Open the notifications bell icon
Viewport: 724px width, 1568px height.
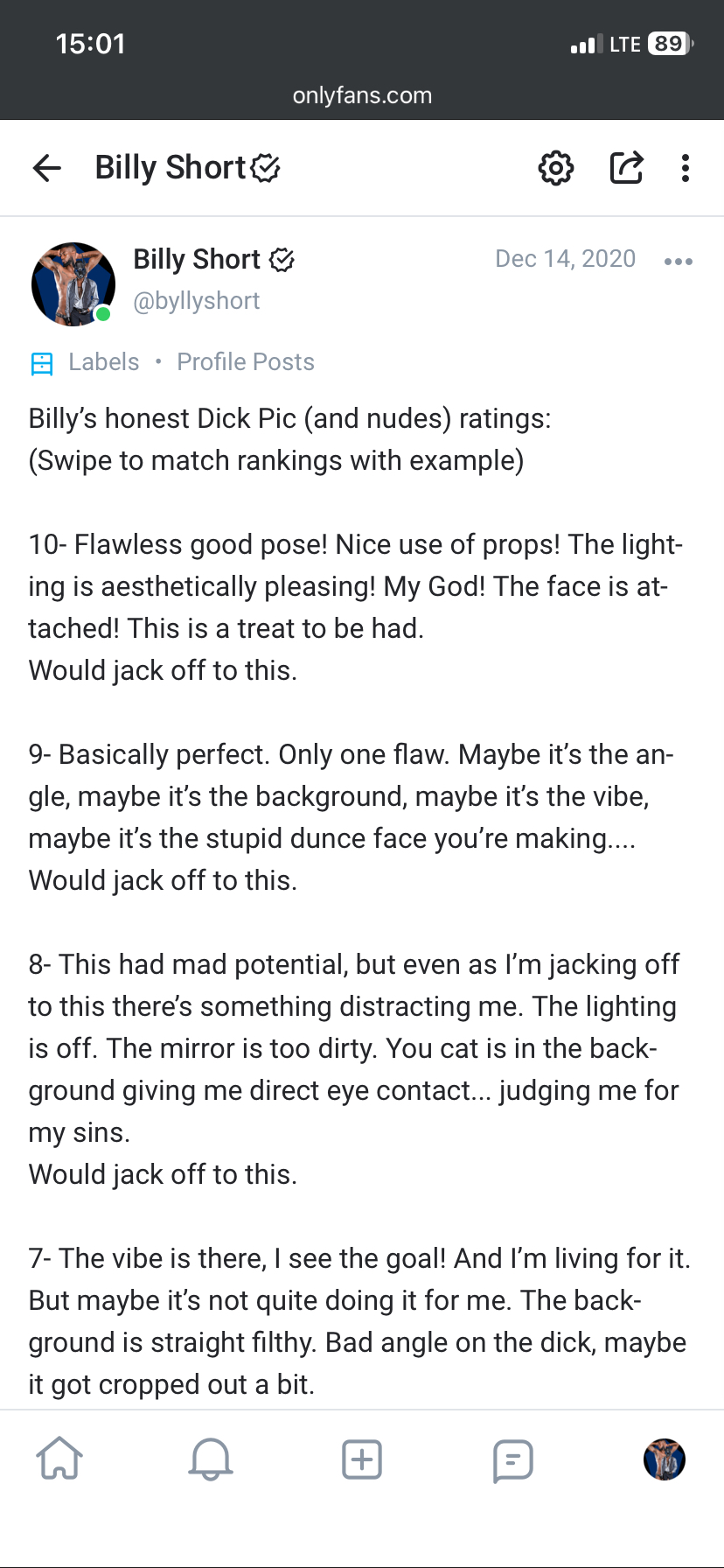(x=211, y=1459)
